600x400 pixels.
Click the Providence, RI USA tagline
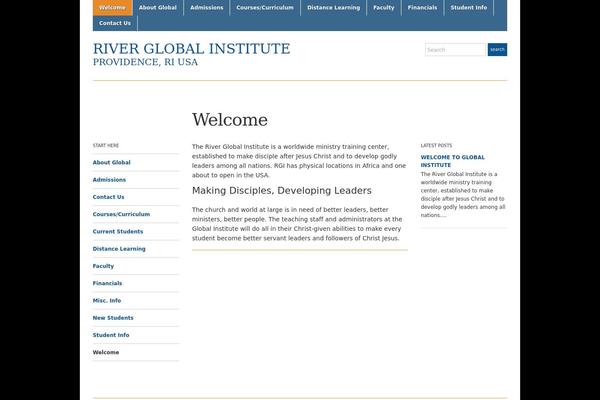click(145, 62)
